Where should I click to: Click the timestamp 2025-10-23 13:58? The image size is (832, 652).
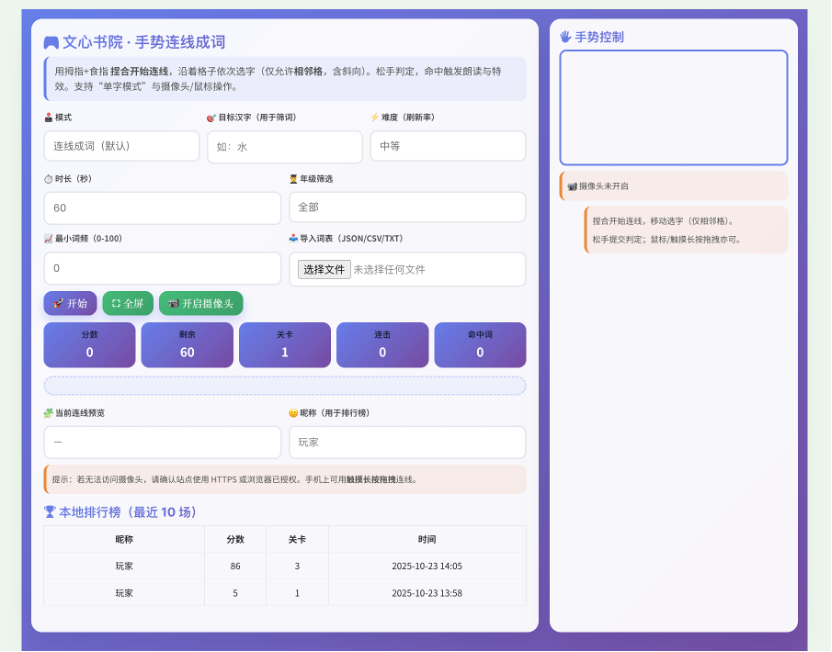tap(427, 593)
